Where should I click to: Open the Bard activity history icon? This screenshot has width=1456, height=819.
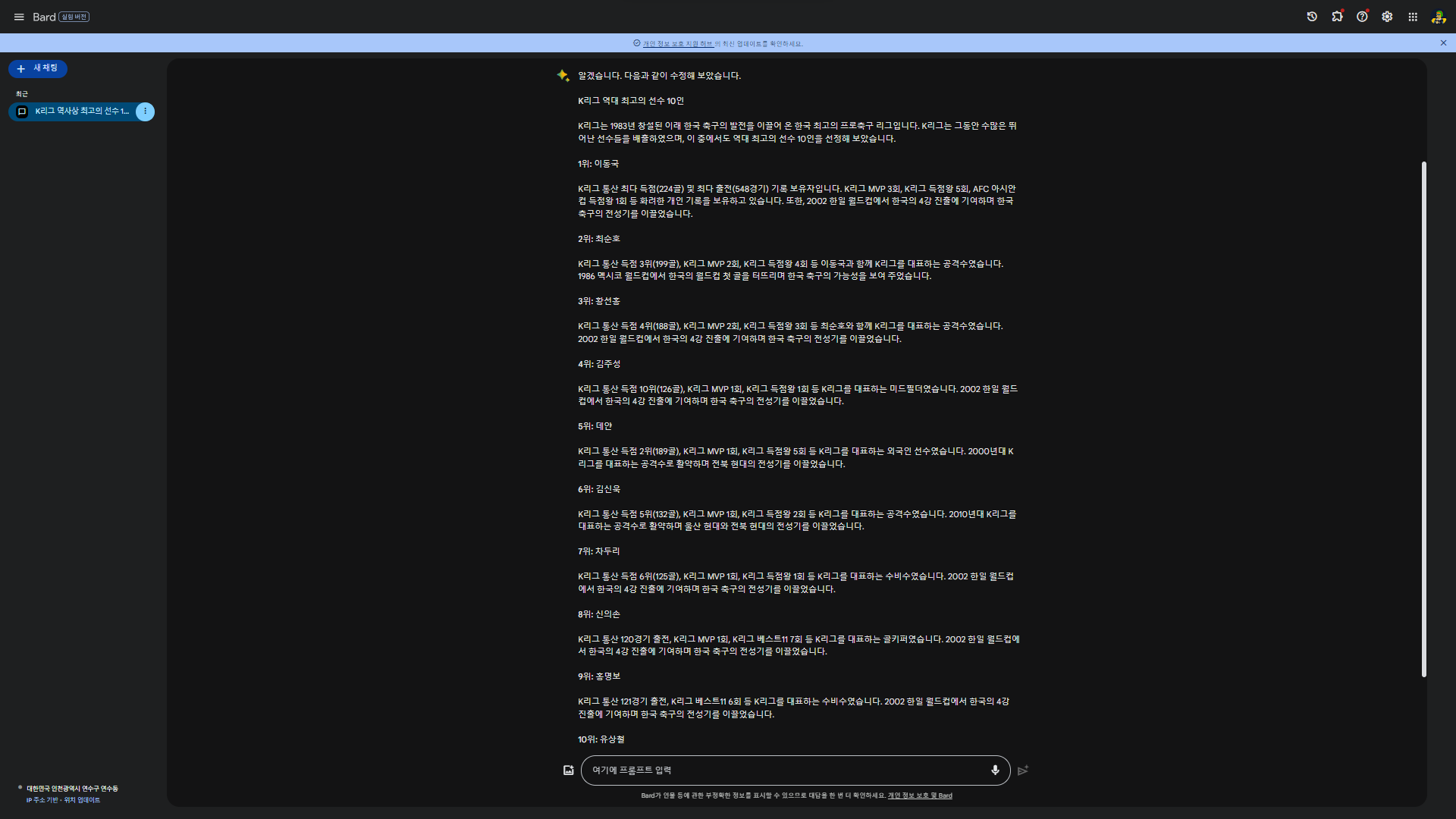click(x=1312, y=17)
